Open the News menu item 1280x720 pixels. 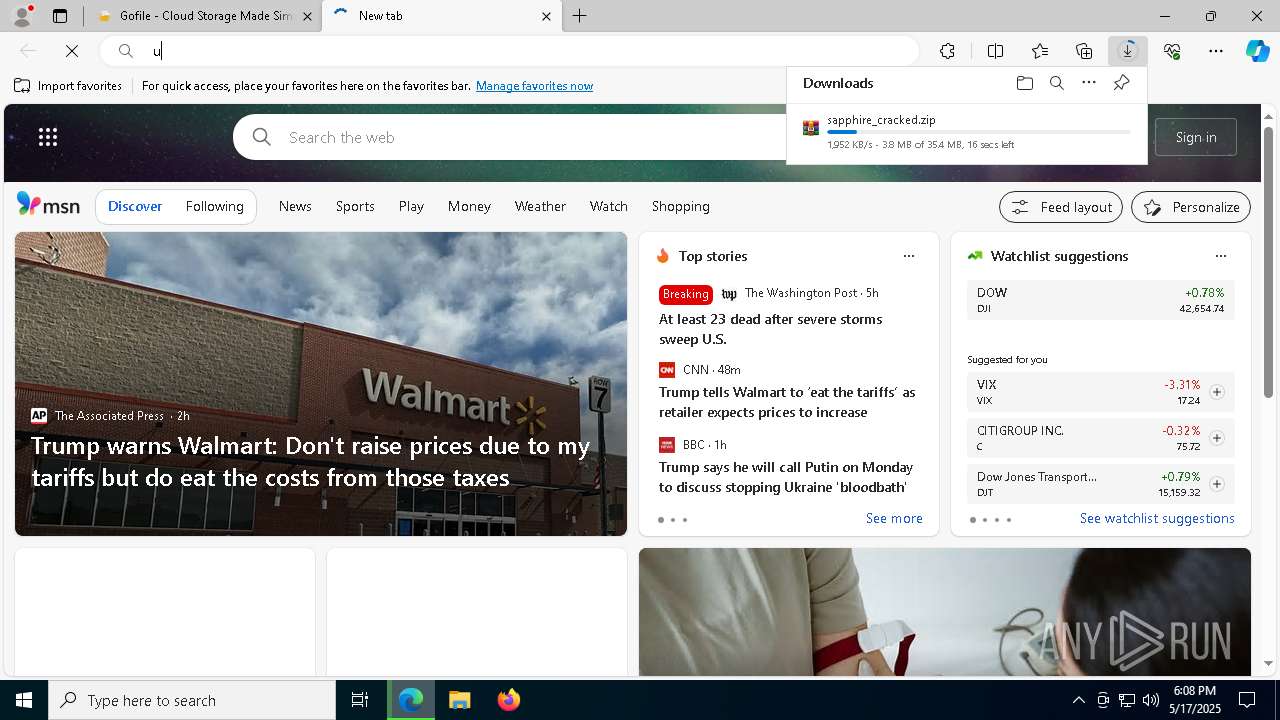295,206
